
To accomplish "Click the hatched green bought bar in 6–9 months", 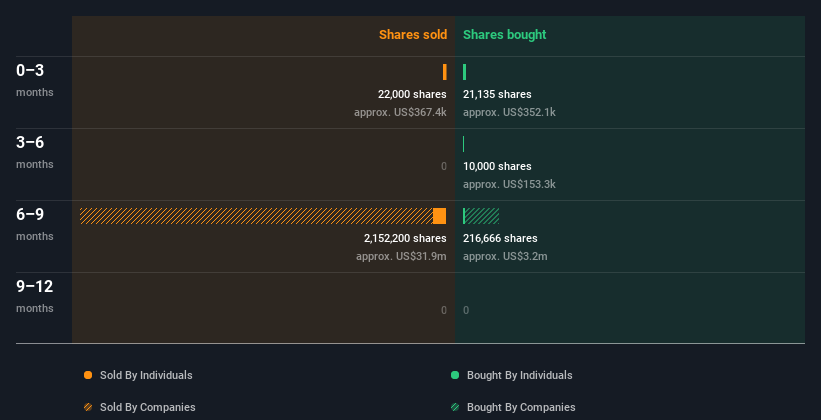I will pos(481,216).
